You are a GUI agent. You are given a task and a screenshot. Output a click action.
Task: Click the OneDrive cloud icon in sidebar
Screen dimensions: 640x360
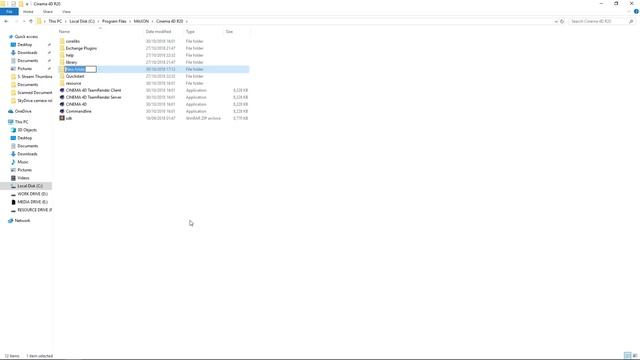11,111
